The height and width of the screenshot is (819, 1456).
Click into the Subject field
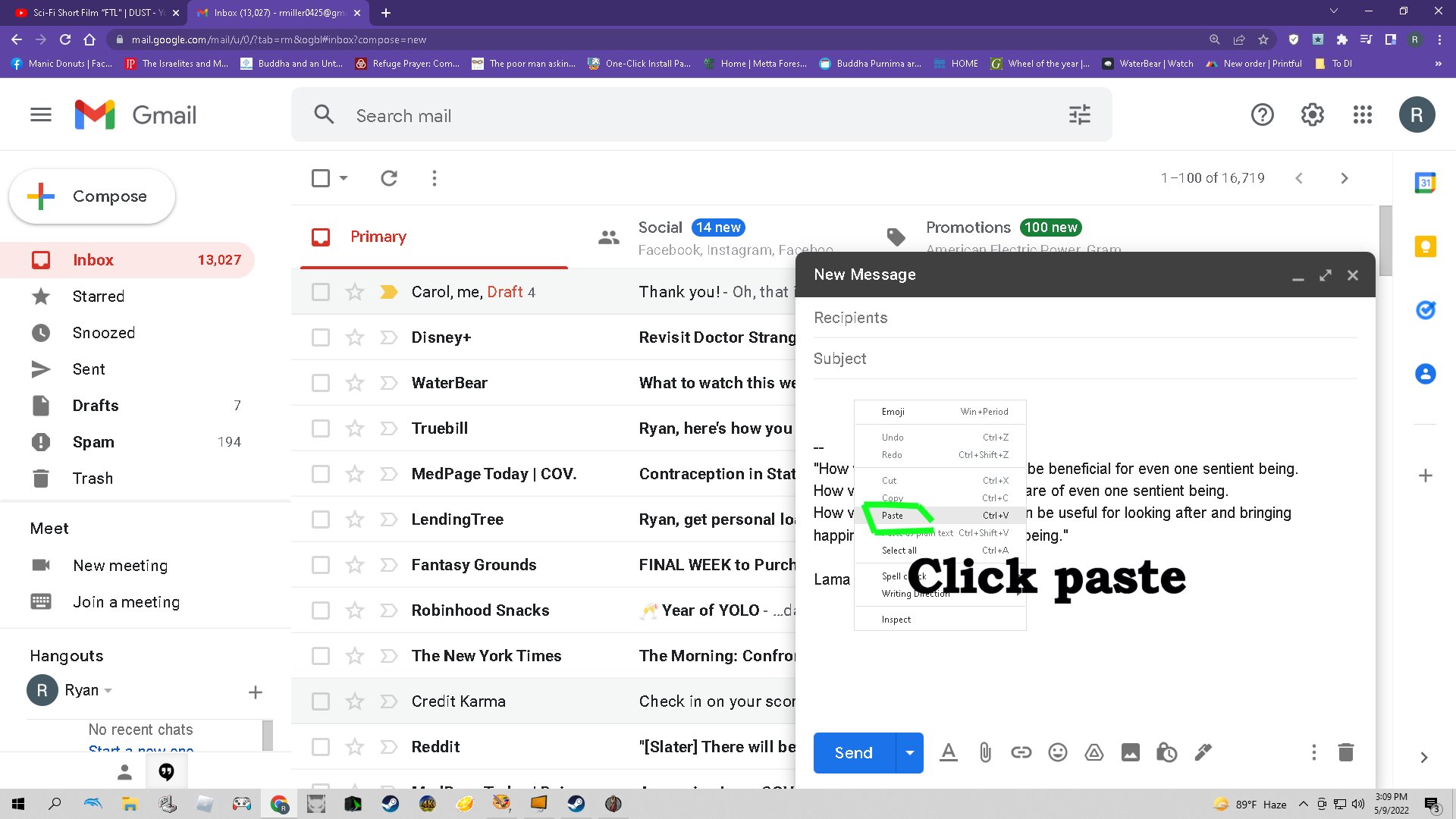tap(1084, 359)
